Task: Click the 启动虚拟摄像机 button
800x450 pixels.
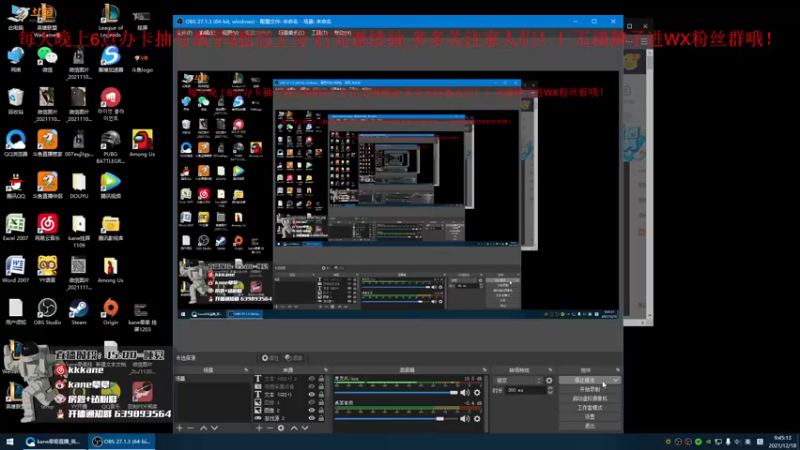Action: point(590,398)
